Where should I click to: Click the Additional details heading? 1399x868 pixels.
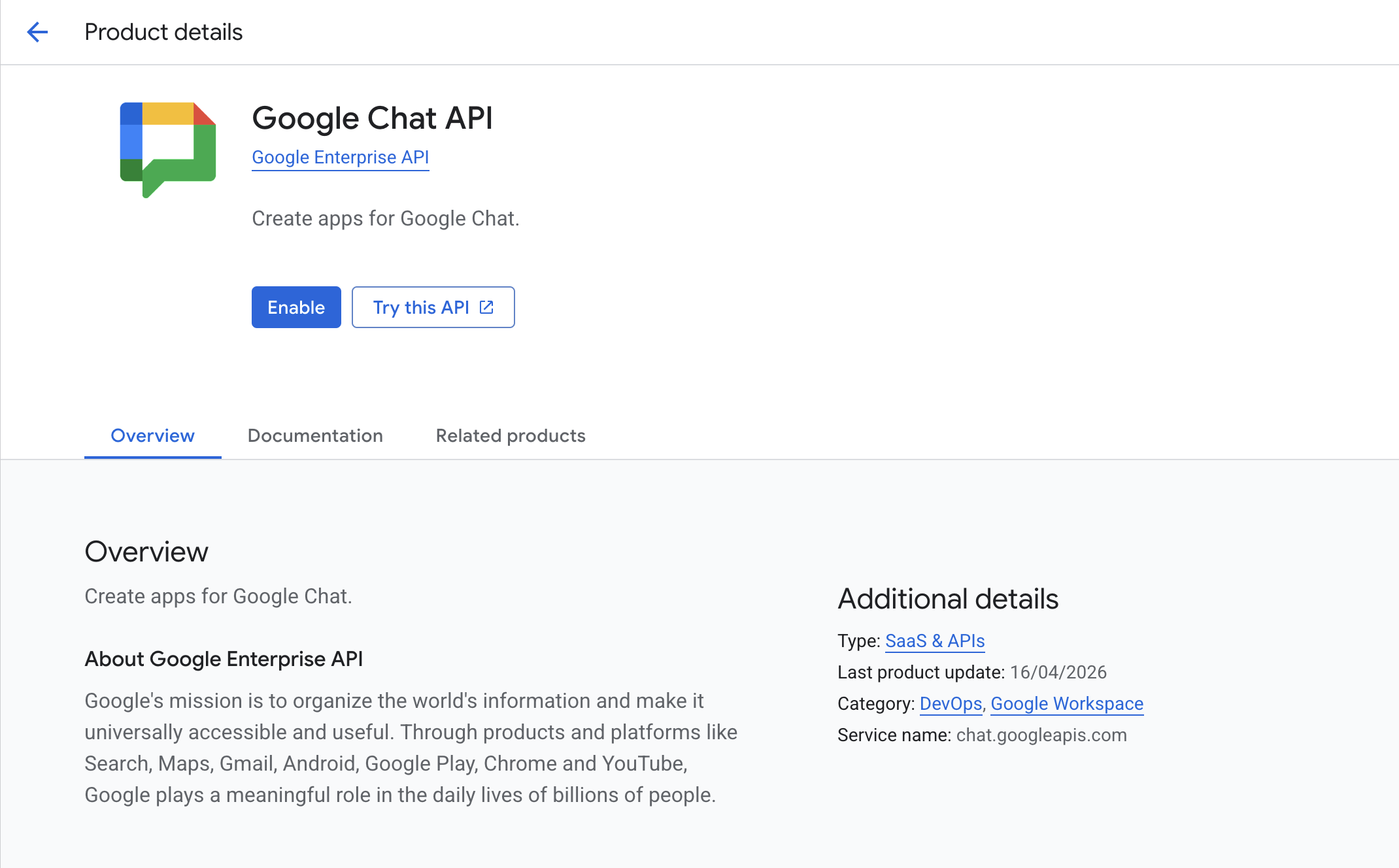coord(948,599)
